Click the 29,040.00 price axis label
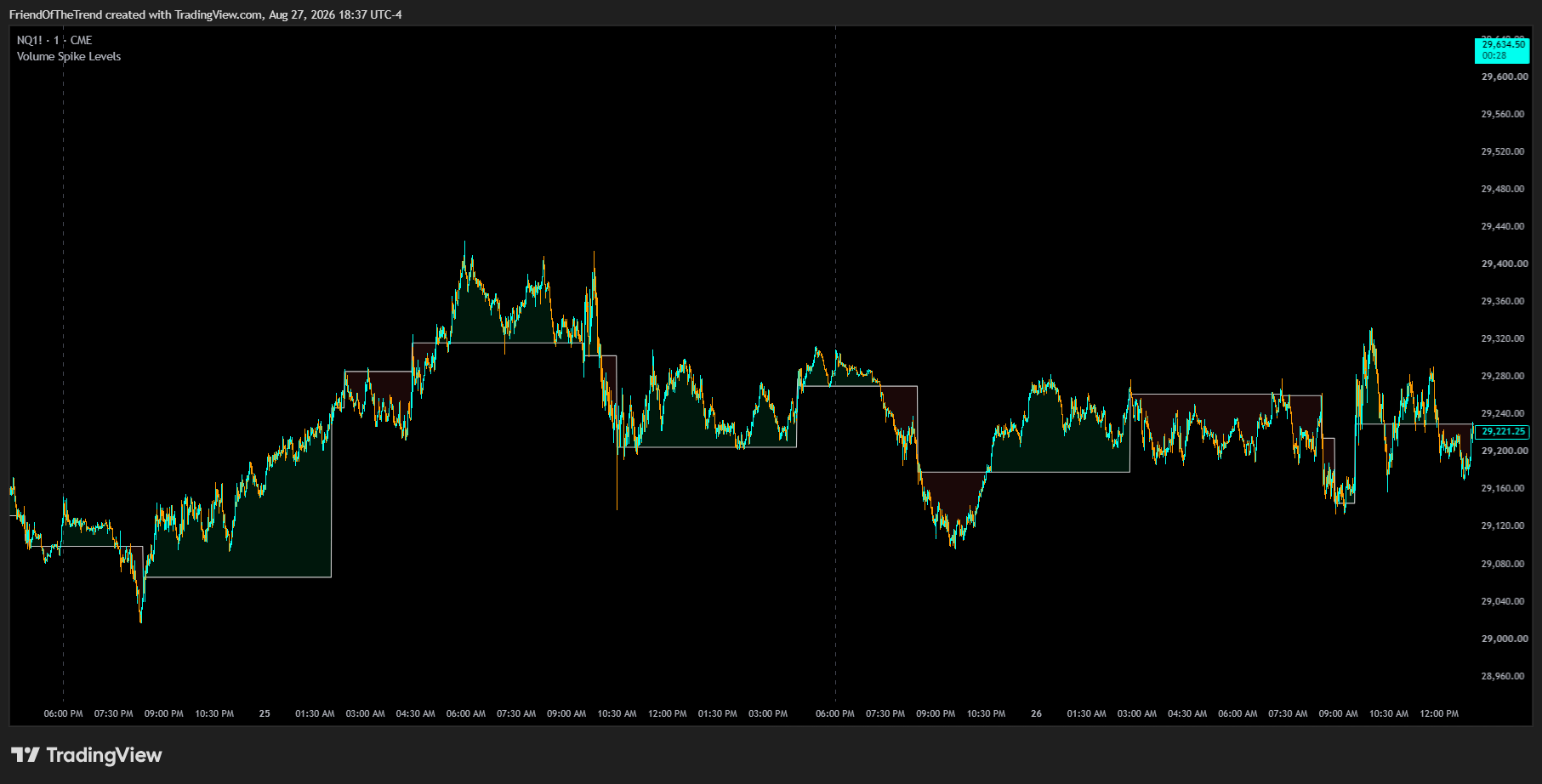1542x784 pixels. pyautogui.click(x=1505, y=601)
